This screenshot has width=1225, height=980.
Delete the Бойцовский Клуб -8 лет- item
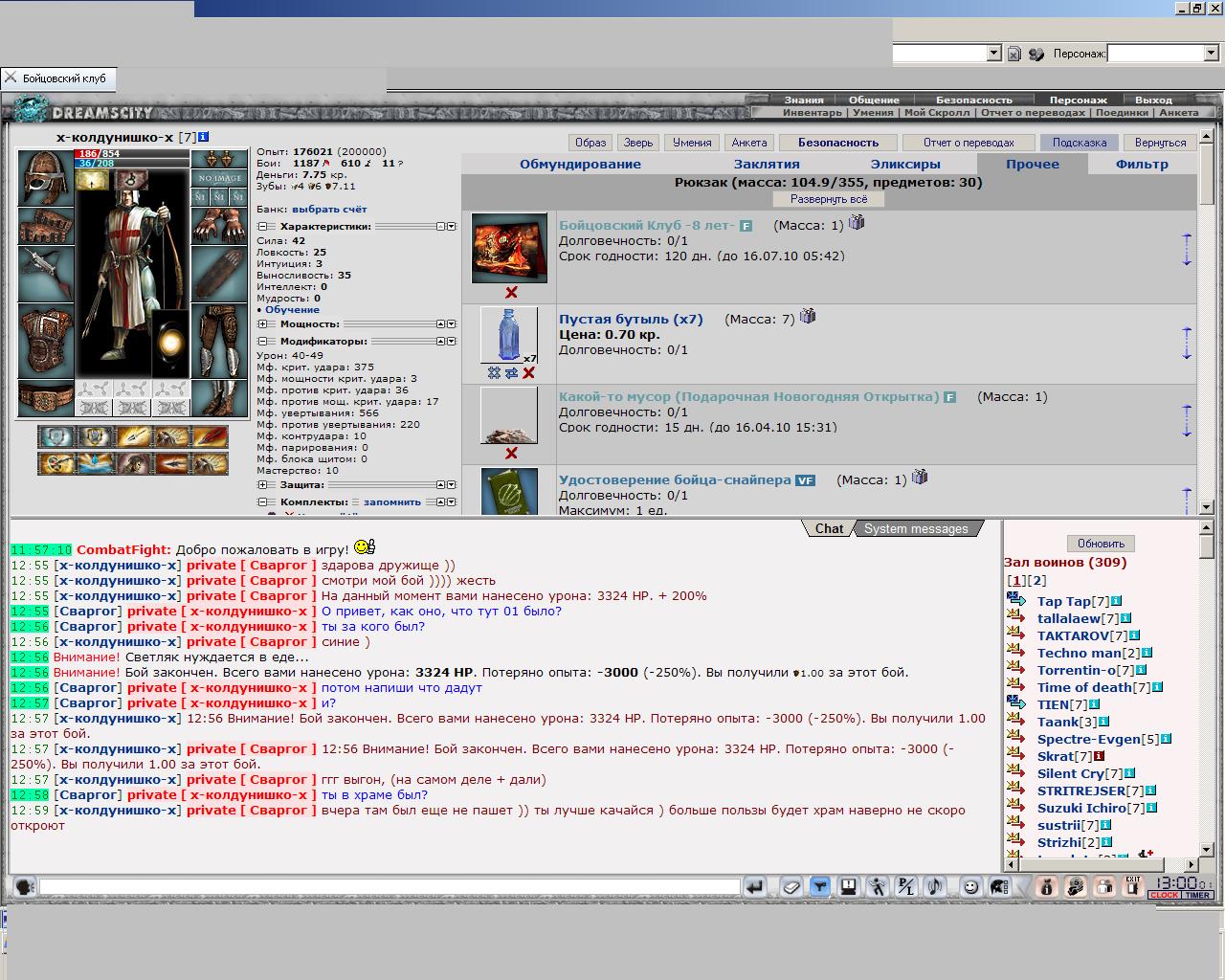tap(511, 293)
